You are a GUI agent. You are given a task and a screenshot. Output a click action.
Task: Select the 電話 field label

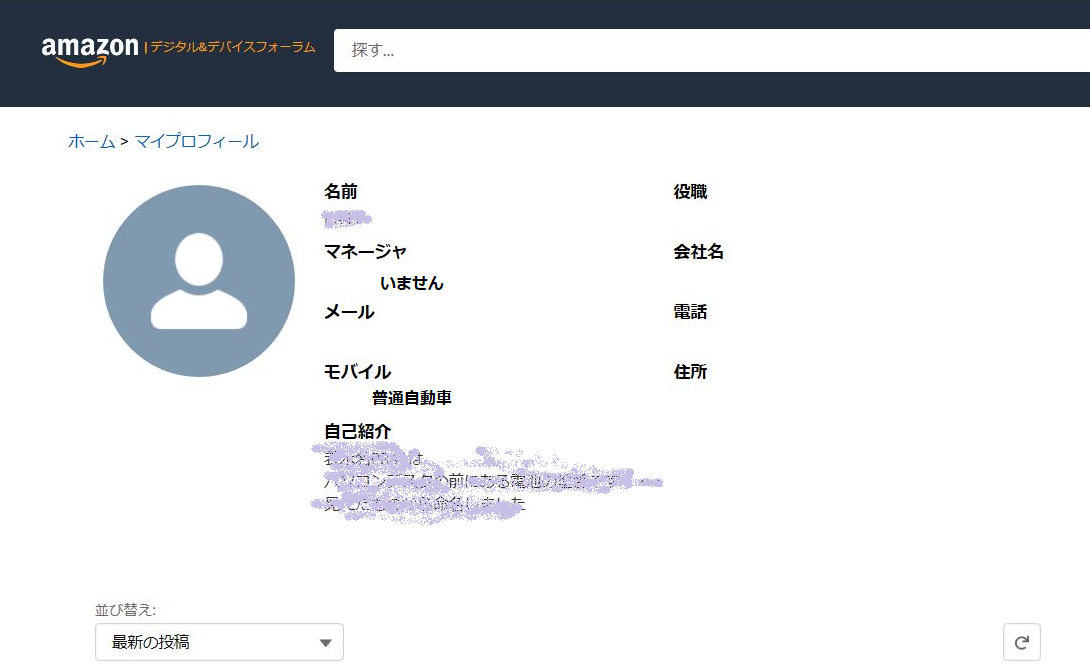(x=690, y=311)
